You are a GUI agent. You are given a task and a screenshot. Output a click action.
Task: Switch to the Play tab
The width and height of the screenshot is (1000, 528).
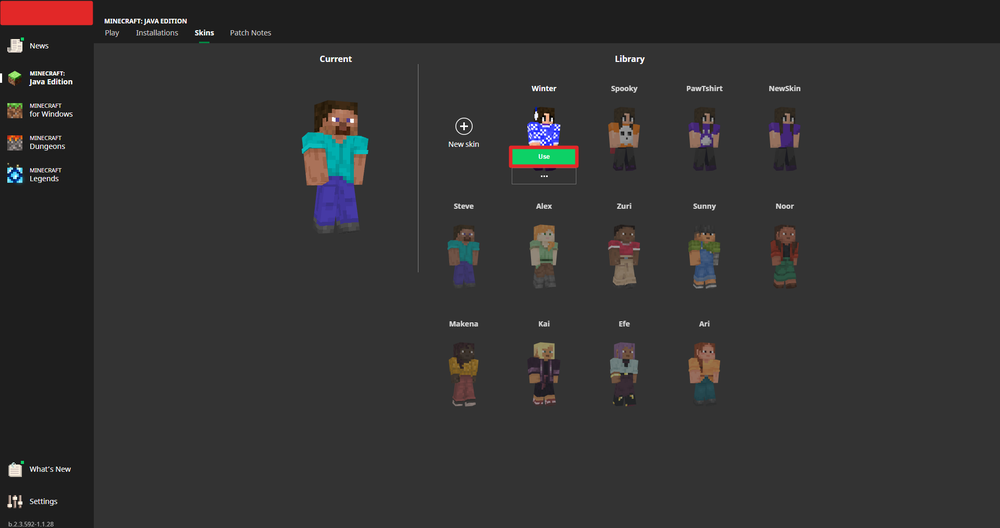tap(112, 33)
